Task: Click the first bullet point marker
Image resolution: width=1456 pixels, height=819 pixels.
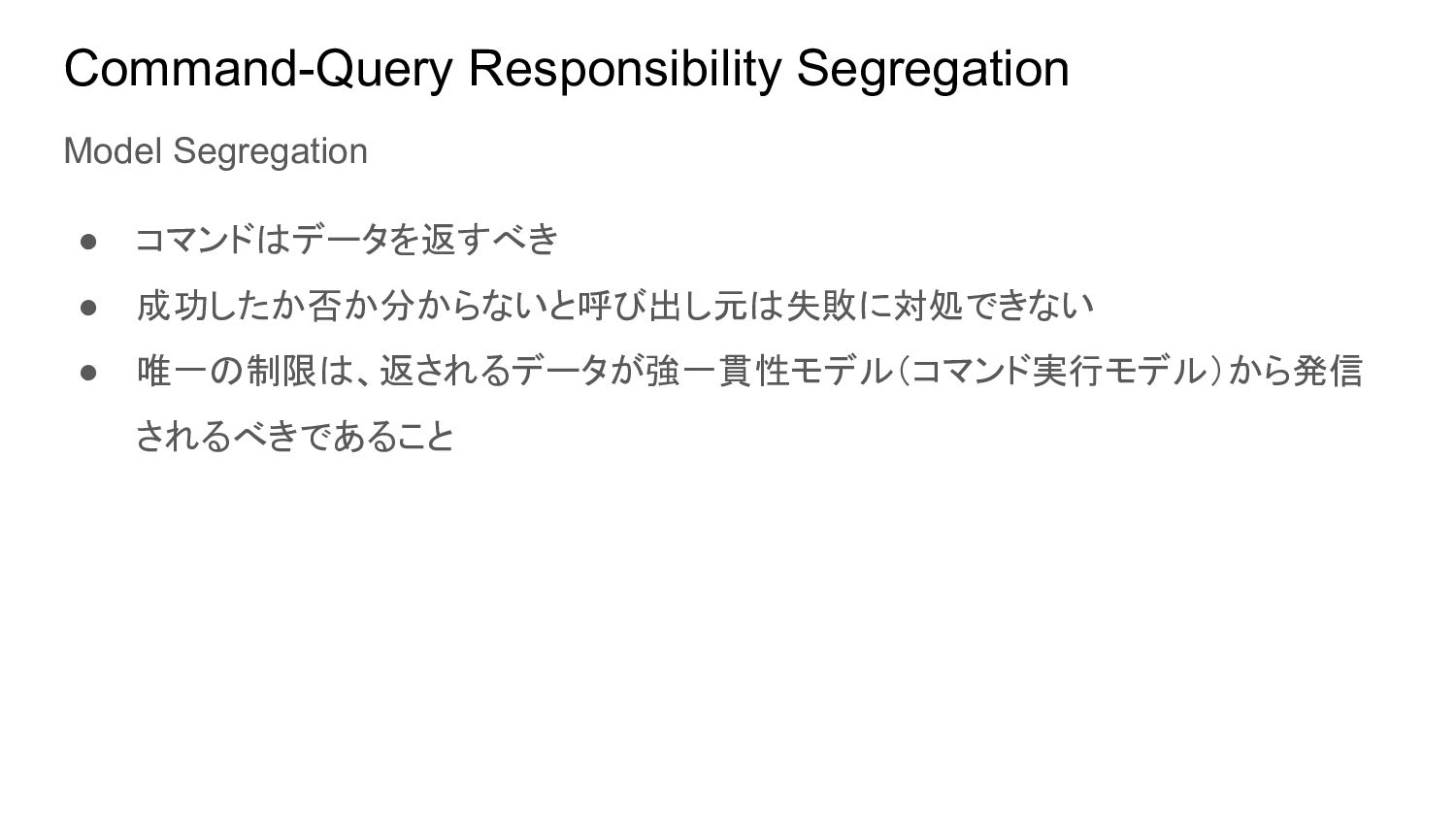Action: [x=89, y=241]
